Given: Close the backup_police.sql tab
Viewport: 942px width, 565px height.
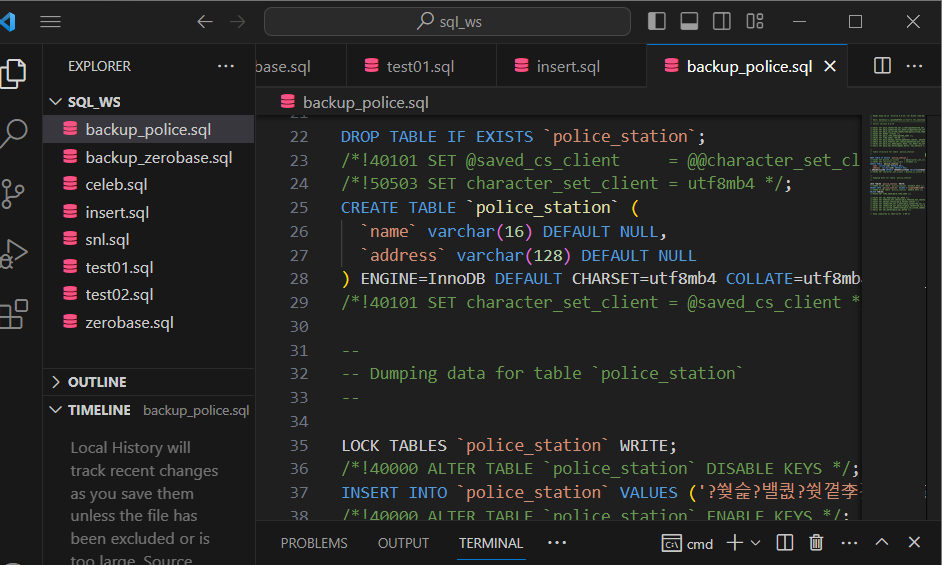Looking at the screenshot, I should [x=829, y=67].
